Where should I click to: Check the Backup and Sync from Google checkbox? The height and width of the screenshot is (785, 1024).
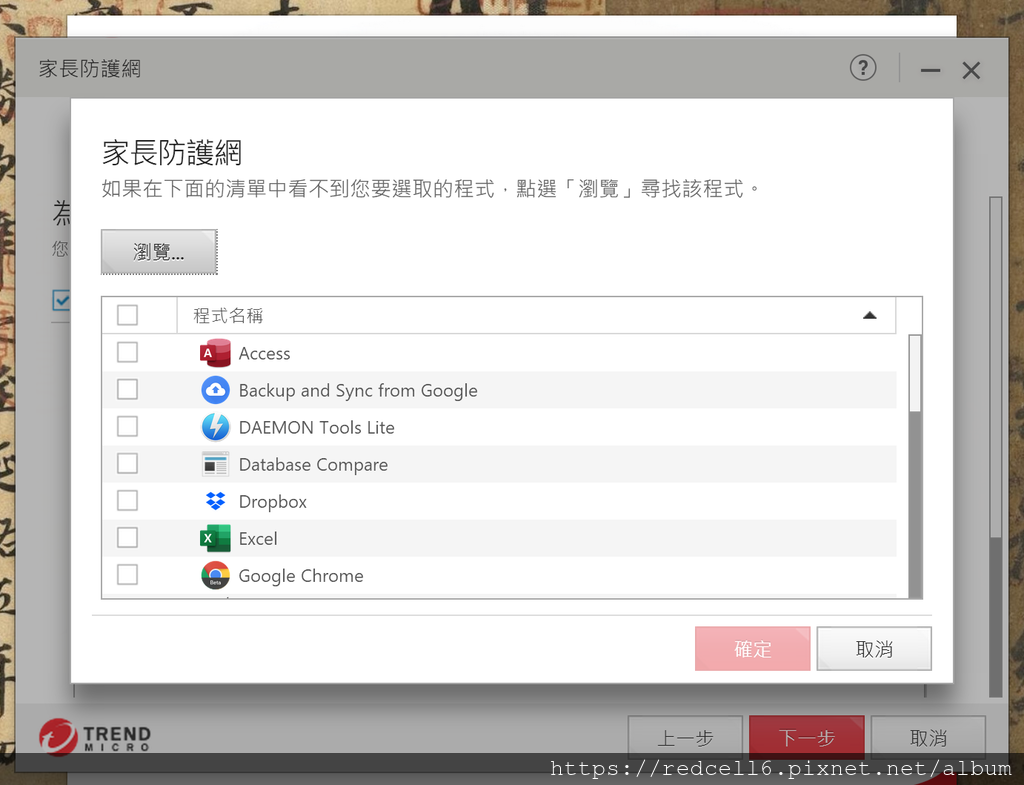(127, 390)
